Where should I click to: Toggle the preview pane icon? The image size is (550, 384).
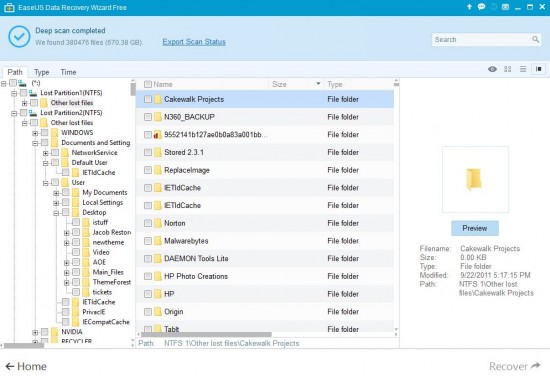coord(539,69)
